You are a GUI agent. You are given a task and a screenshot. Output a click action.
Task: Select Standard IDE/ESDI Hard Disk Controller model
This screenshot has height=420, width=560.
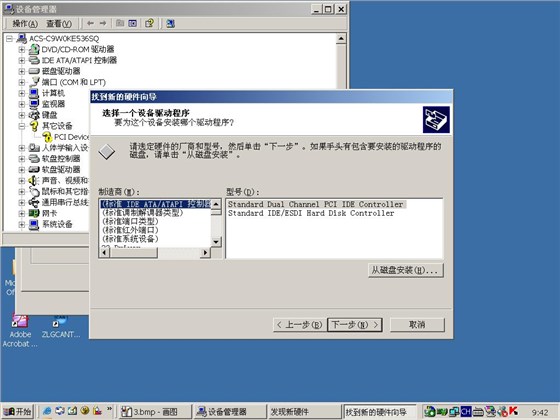311,213
